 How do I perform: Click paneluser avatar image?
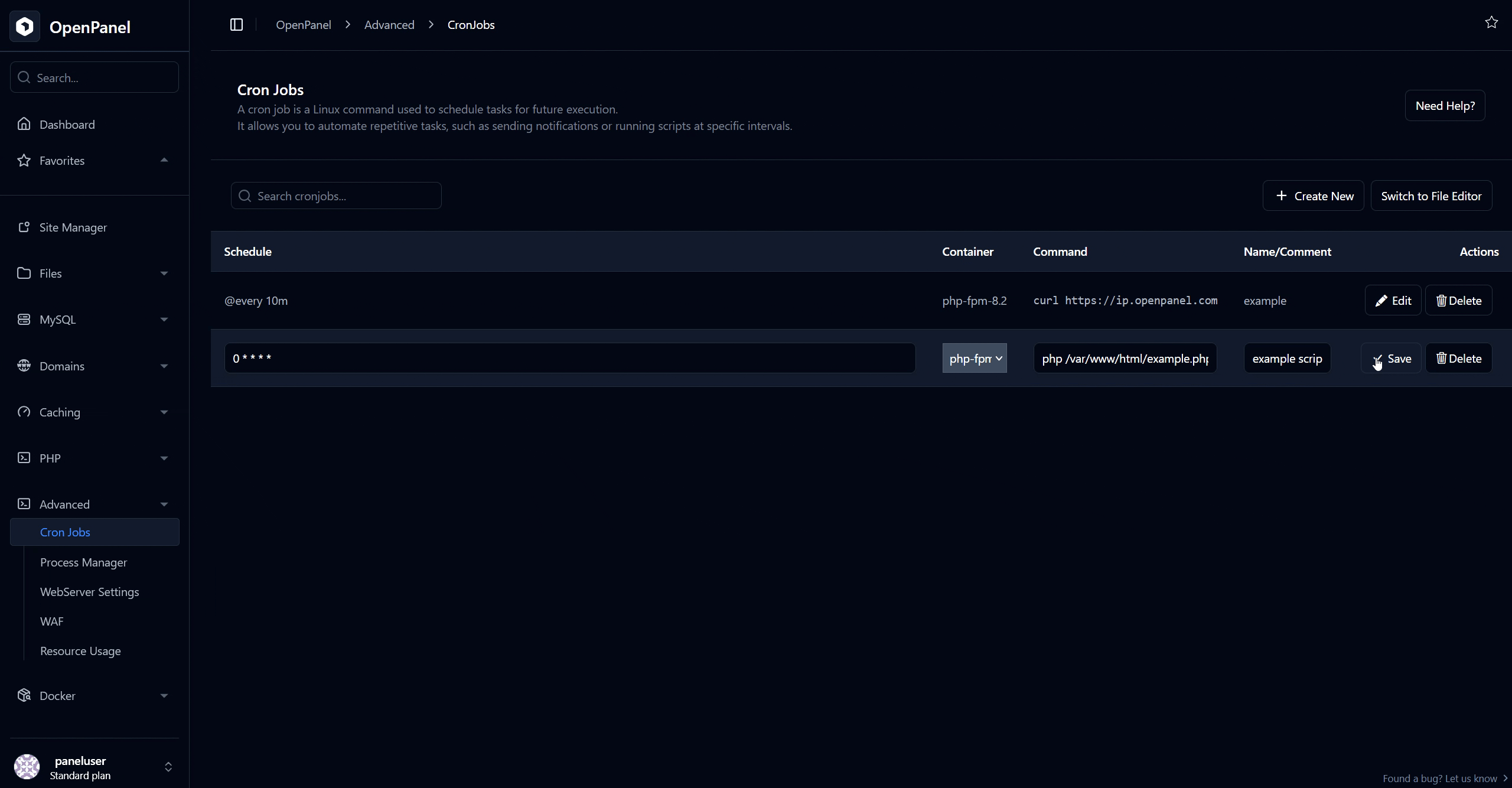(x=27, y=767)
